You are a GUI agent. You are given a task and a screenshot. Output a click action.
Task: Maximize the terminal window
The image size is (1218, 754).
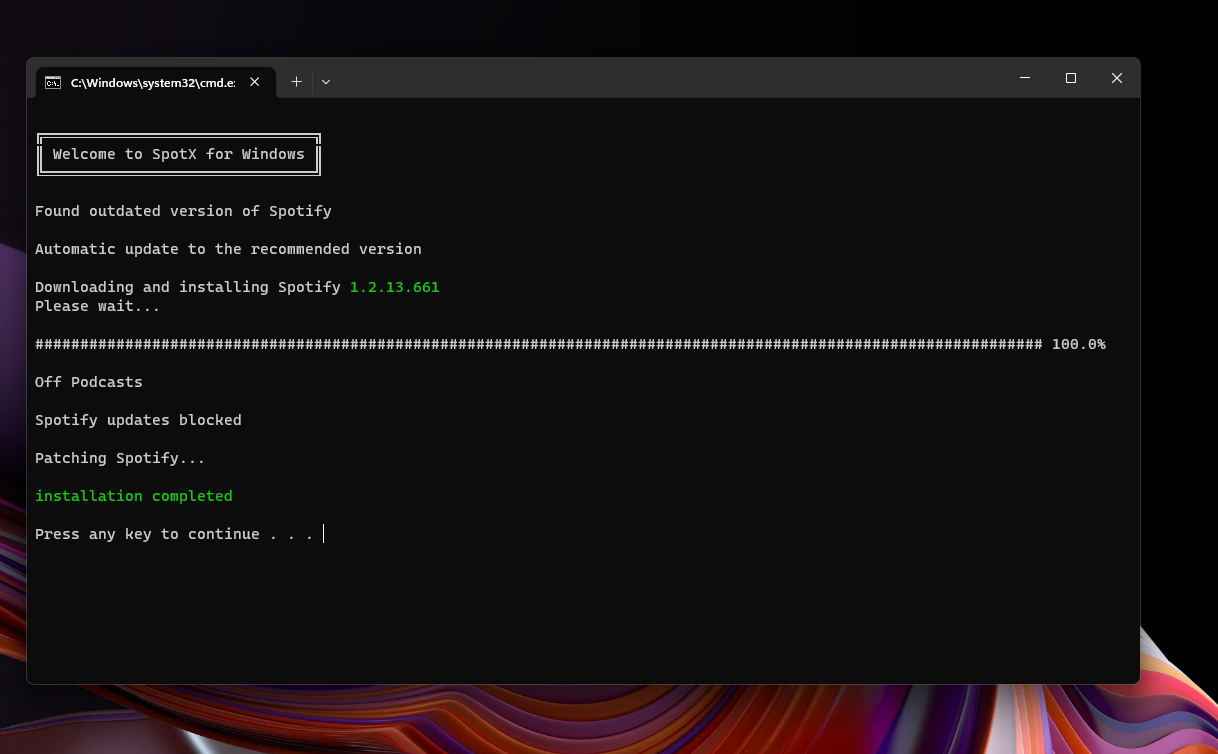[1071, 78]
